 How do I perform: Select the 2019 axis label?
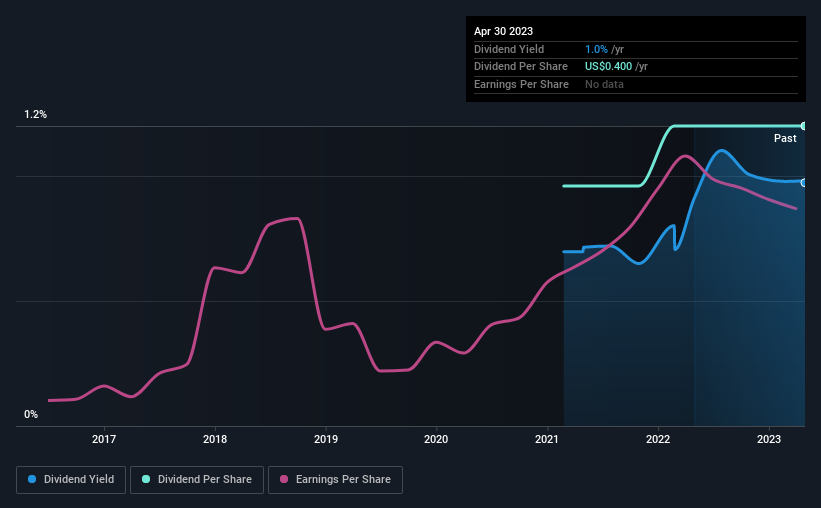click(326, 439)
